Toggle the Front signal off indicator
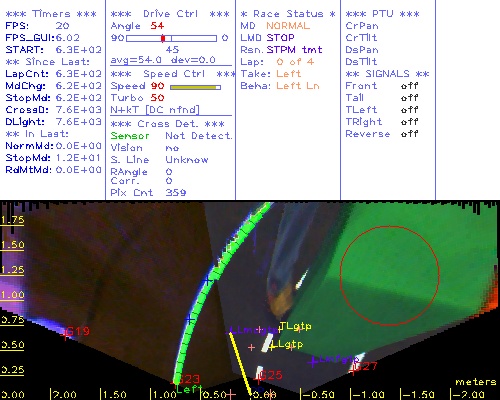Image resolution: width=500 pixels, height=400 pixels. 409,86
